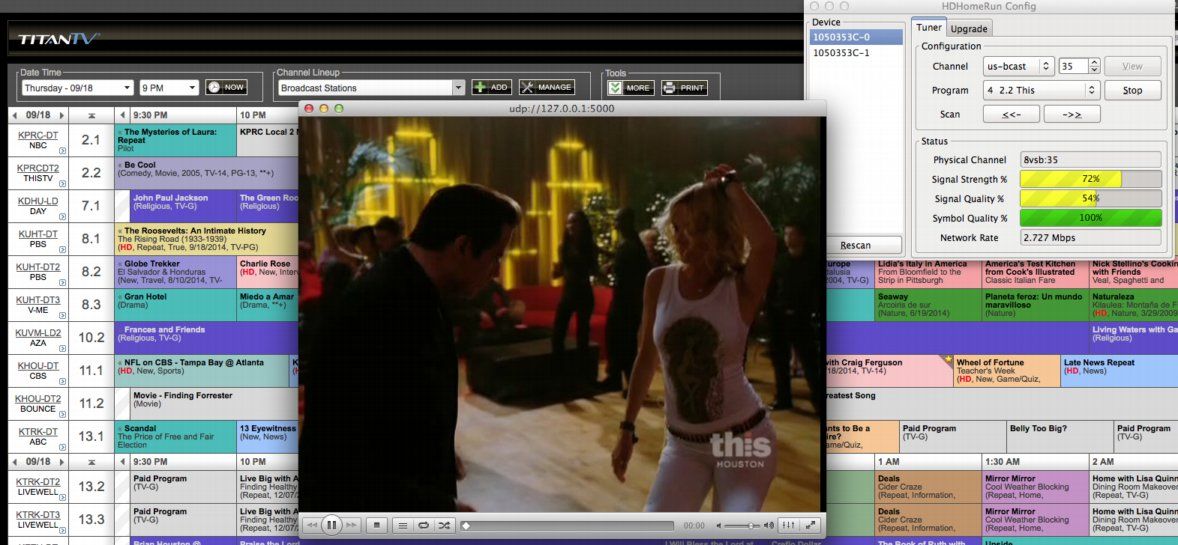Click the channel number field showing 35
This screenshot has height=545, width=1178.
[x=1074, y=66]
